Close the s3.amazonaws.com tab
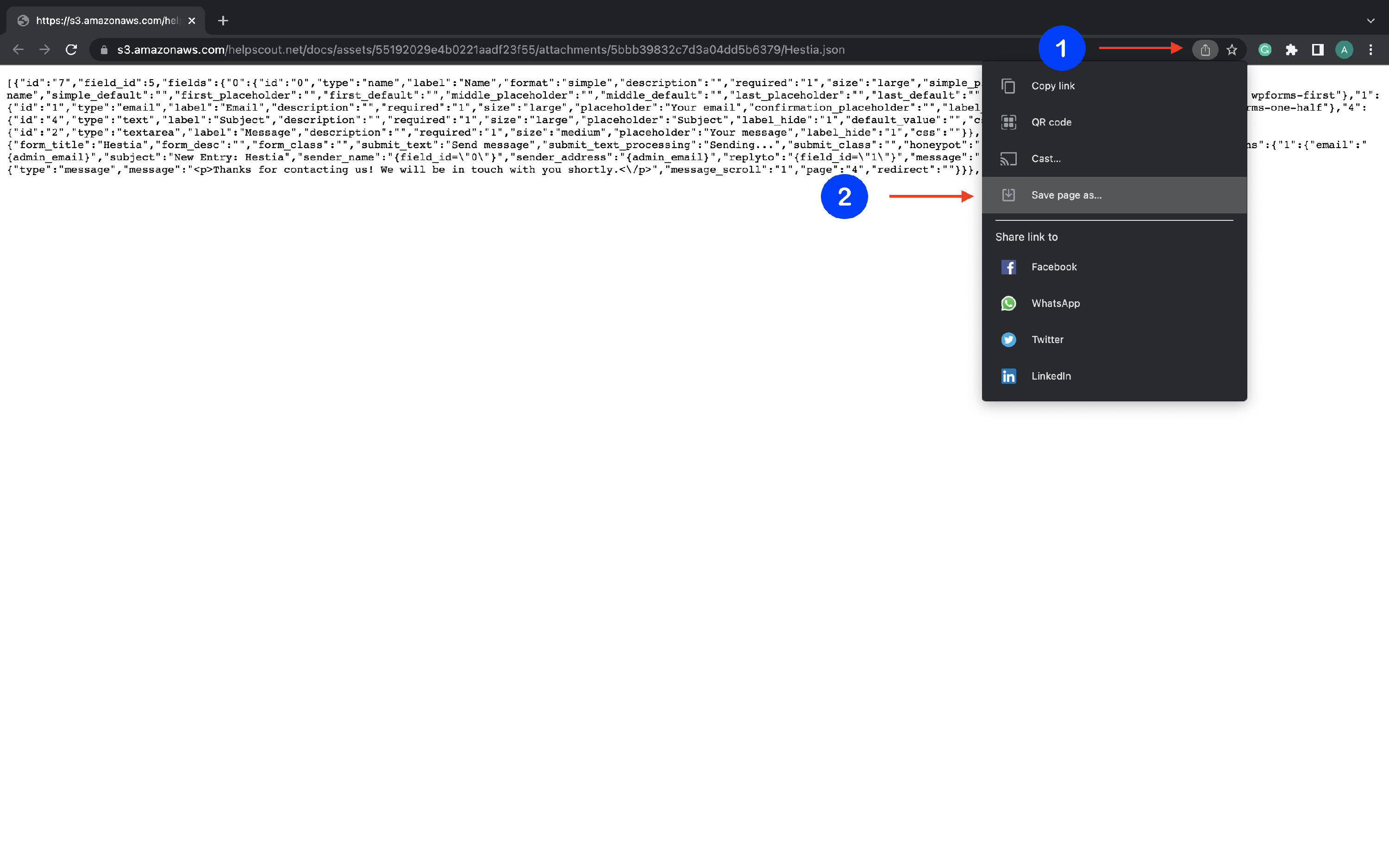The width and height of the screenshot is (1389, 868). coord(192,21)
